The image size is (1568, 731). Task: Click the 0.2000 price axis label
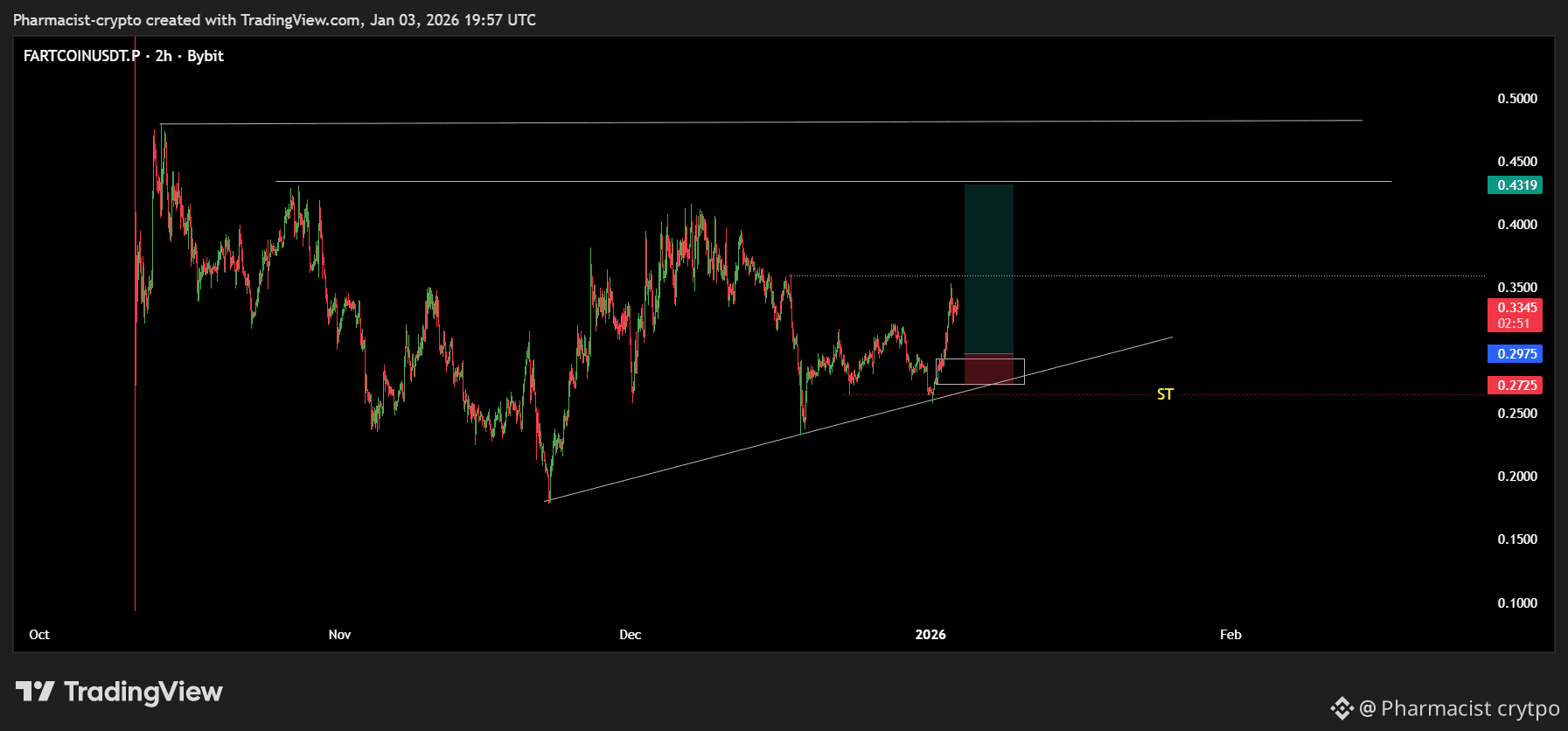(x=1517, y=477)
